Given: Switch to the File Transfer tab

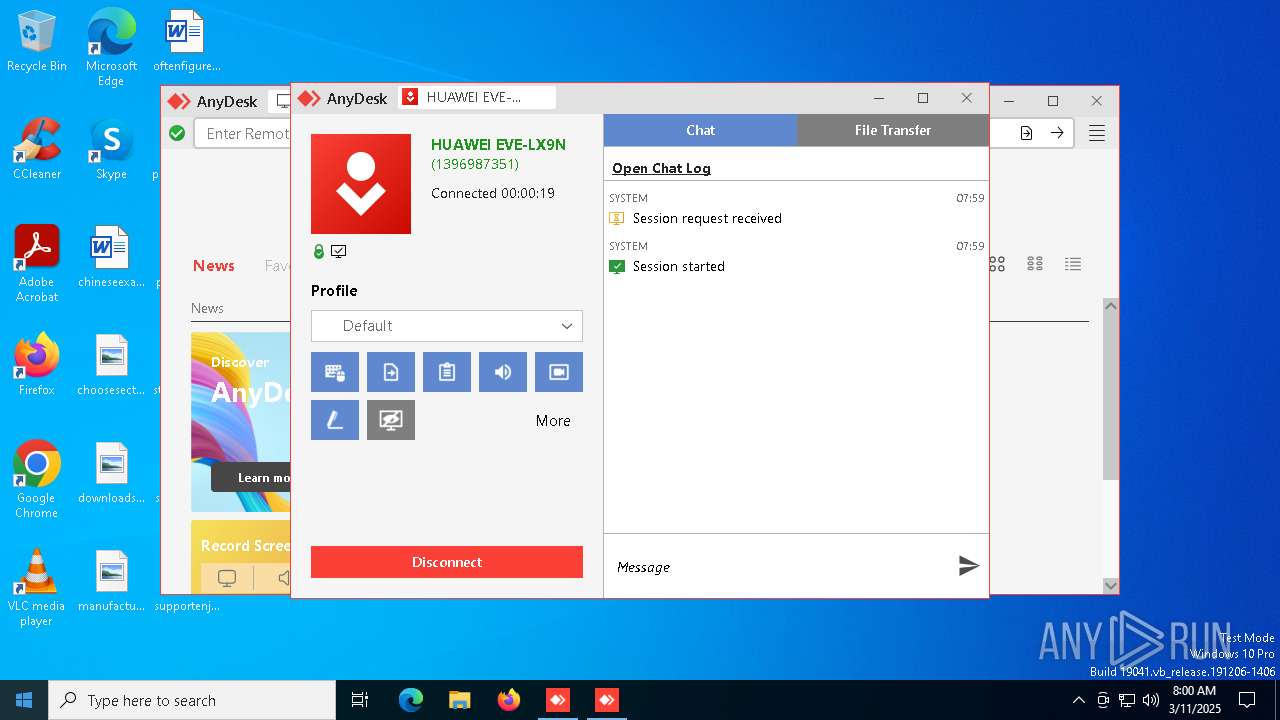Looking at the screenshot, I should (893, 130).
